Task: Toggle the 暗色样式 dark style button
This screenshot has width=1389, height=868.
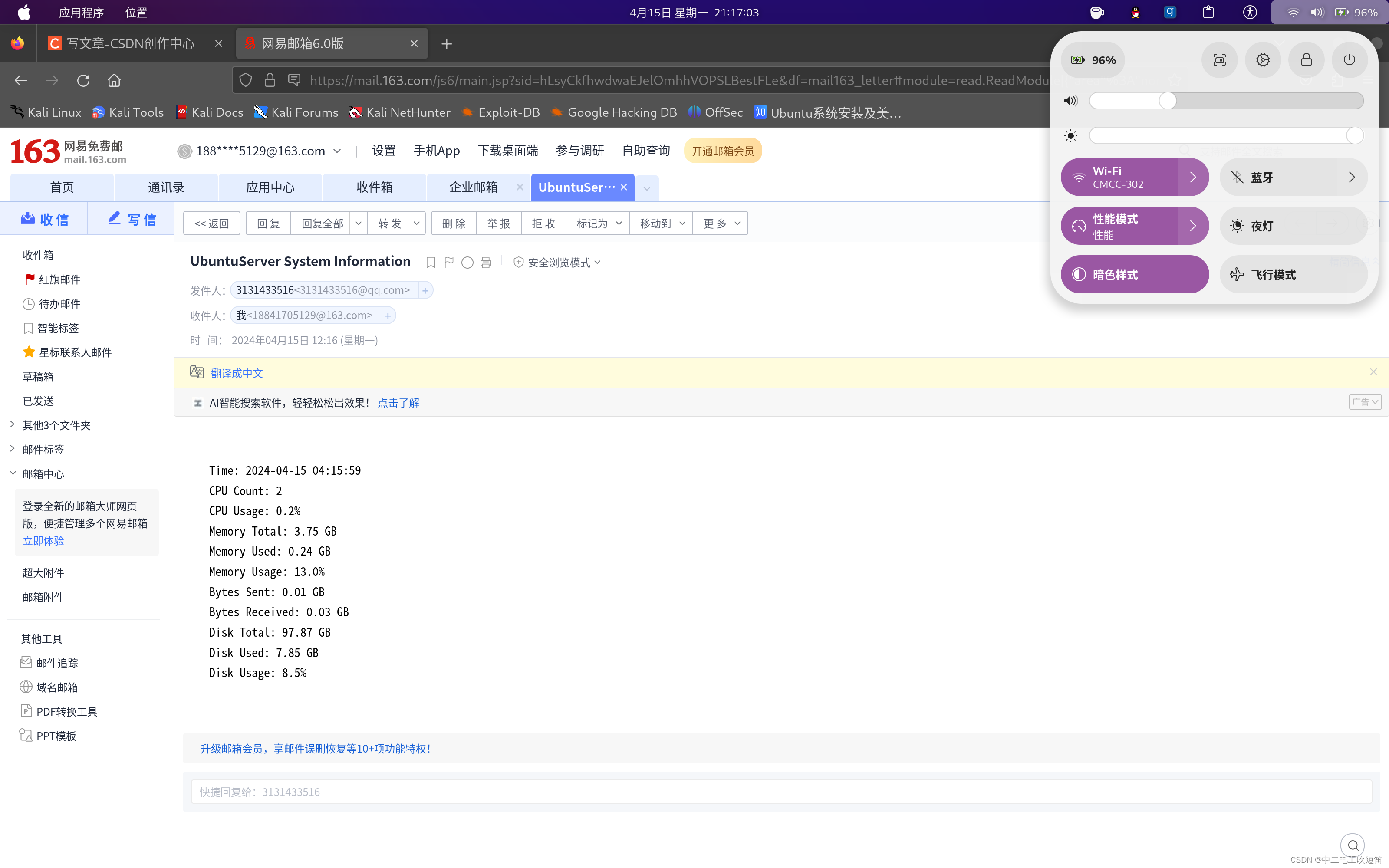Action: (1134, 274)
